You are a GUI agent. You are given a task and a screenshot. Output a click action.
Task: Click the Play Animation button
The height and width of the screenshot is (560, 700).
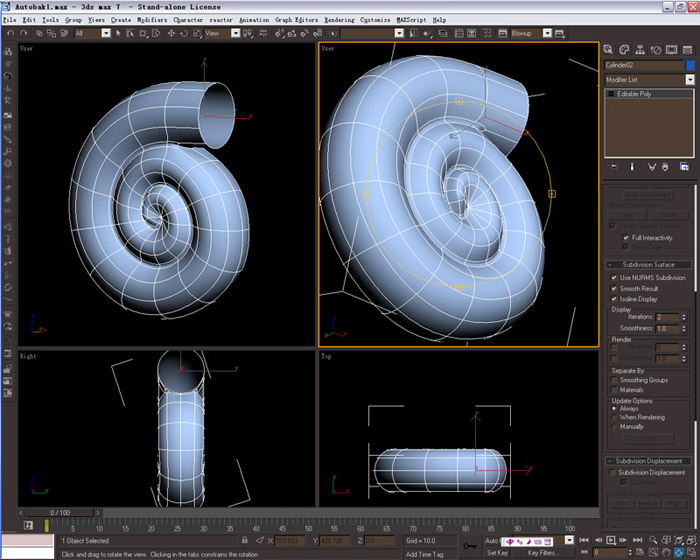[x=611, y=540]
